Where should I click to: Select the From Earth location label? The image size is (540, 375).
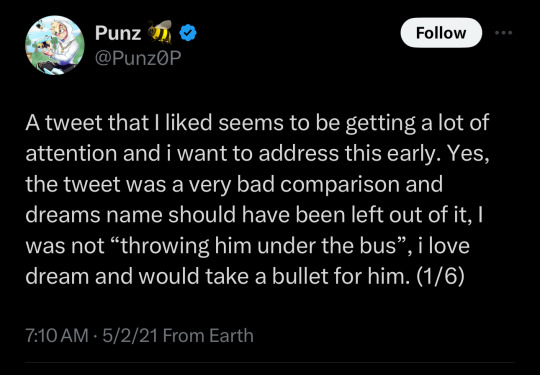208,335
